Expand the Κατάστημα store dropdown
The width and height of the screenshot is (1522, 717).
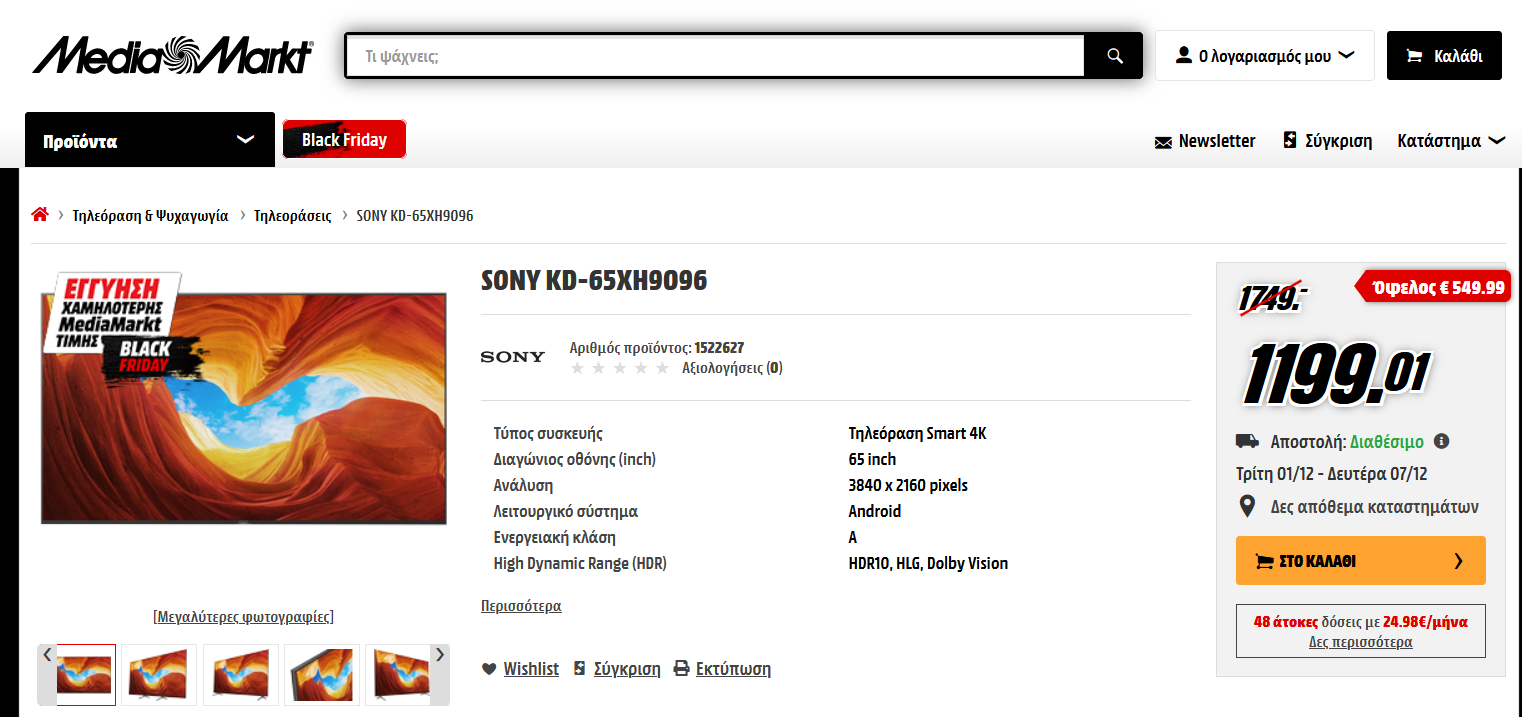[1450, 141]
